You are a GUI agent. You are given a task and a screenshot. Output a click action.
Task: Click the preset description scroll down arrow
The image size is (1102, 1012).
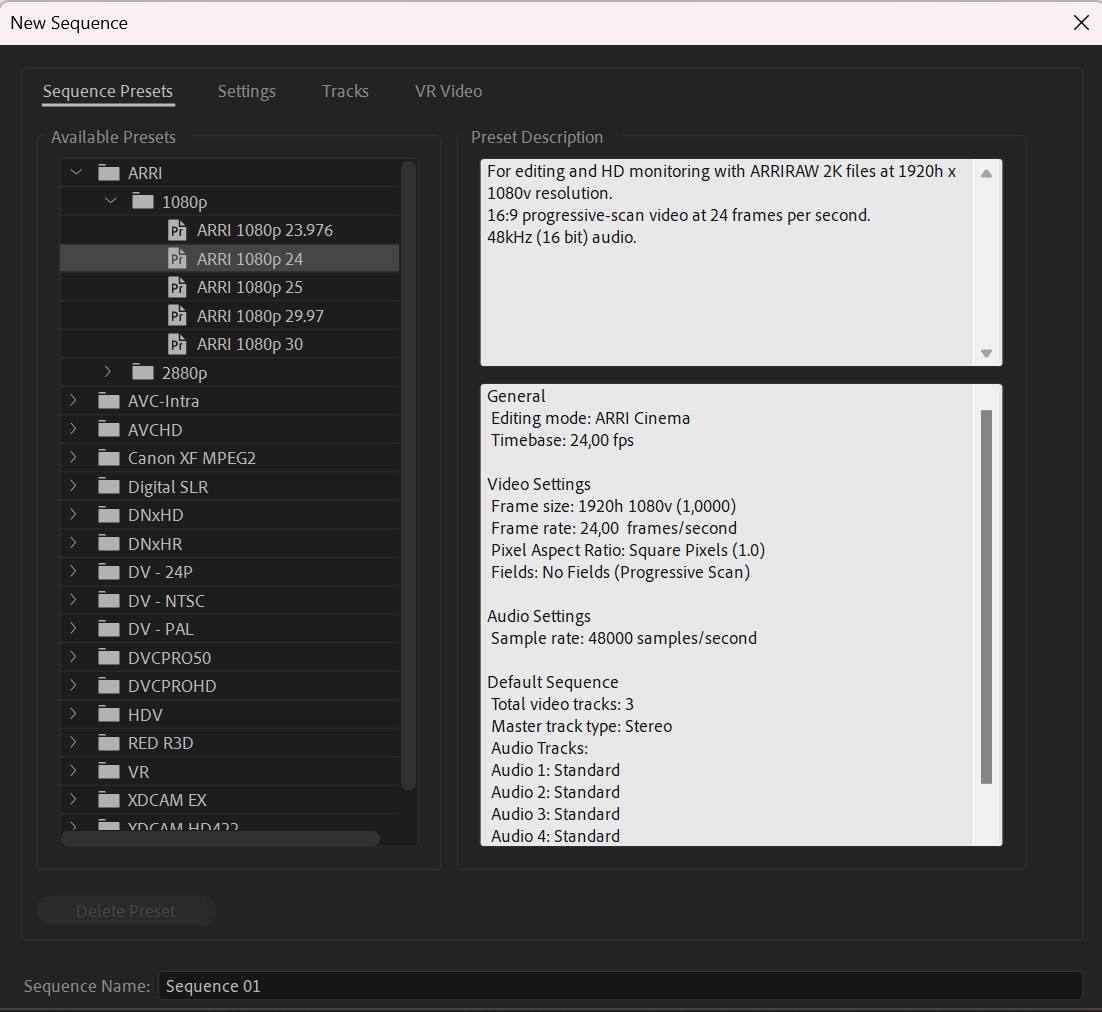(986, 353)
